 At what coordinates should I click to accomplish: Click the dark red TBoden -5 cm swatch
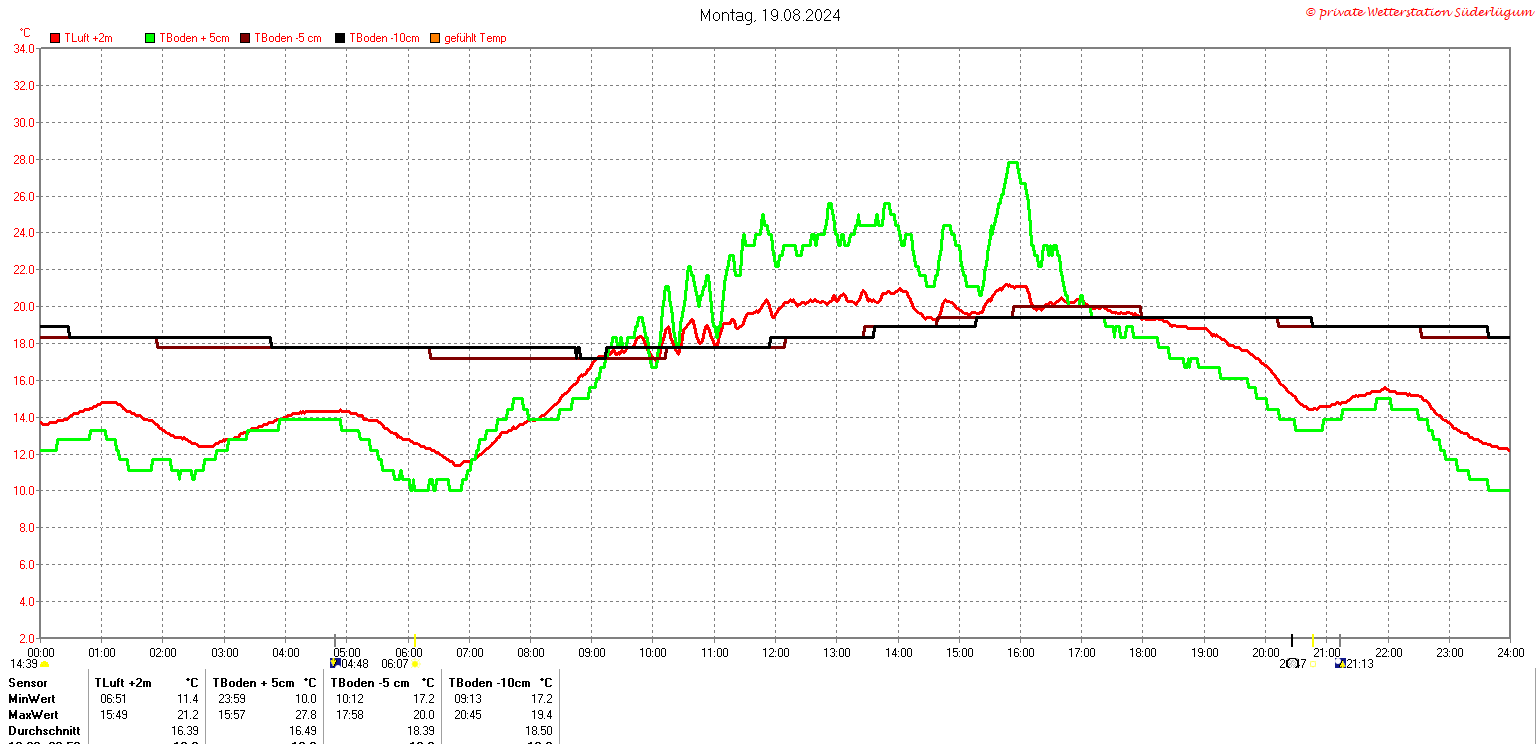pyautogui.click(x=245, y=38)
